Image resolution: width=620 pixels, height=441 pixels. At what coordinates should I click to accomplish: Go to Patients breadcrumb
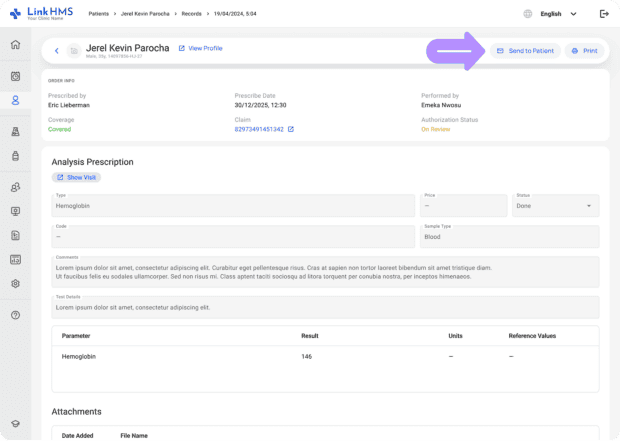pos(98,14)
